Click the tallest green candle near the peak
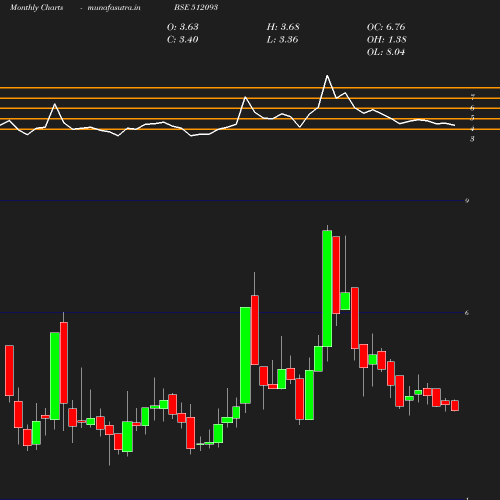The width and height of the screenshot is (500, 500). [x=327, y=288]
